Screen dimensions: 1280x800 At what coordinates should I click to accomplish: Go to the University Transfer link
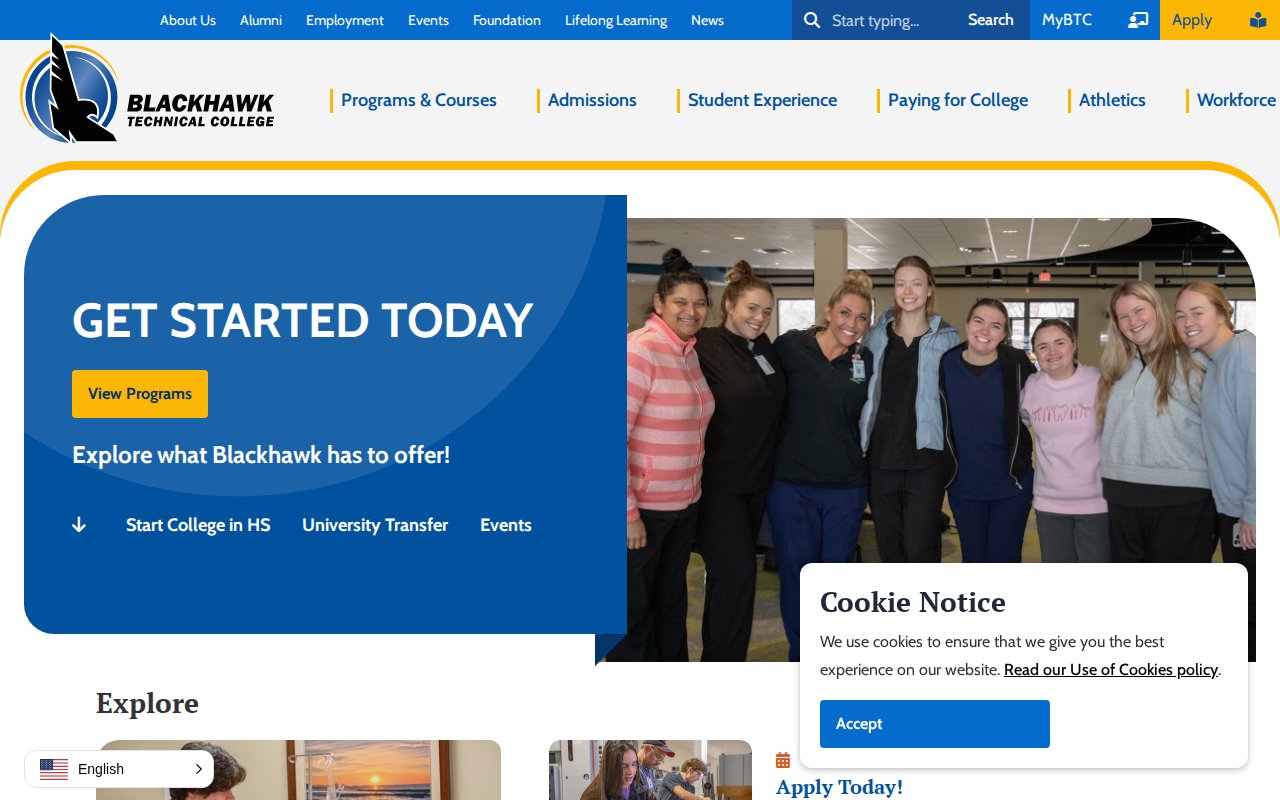click(x=375, y=525)
